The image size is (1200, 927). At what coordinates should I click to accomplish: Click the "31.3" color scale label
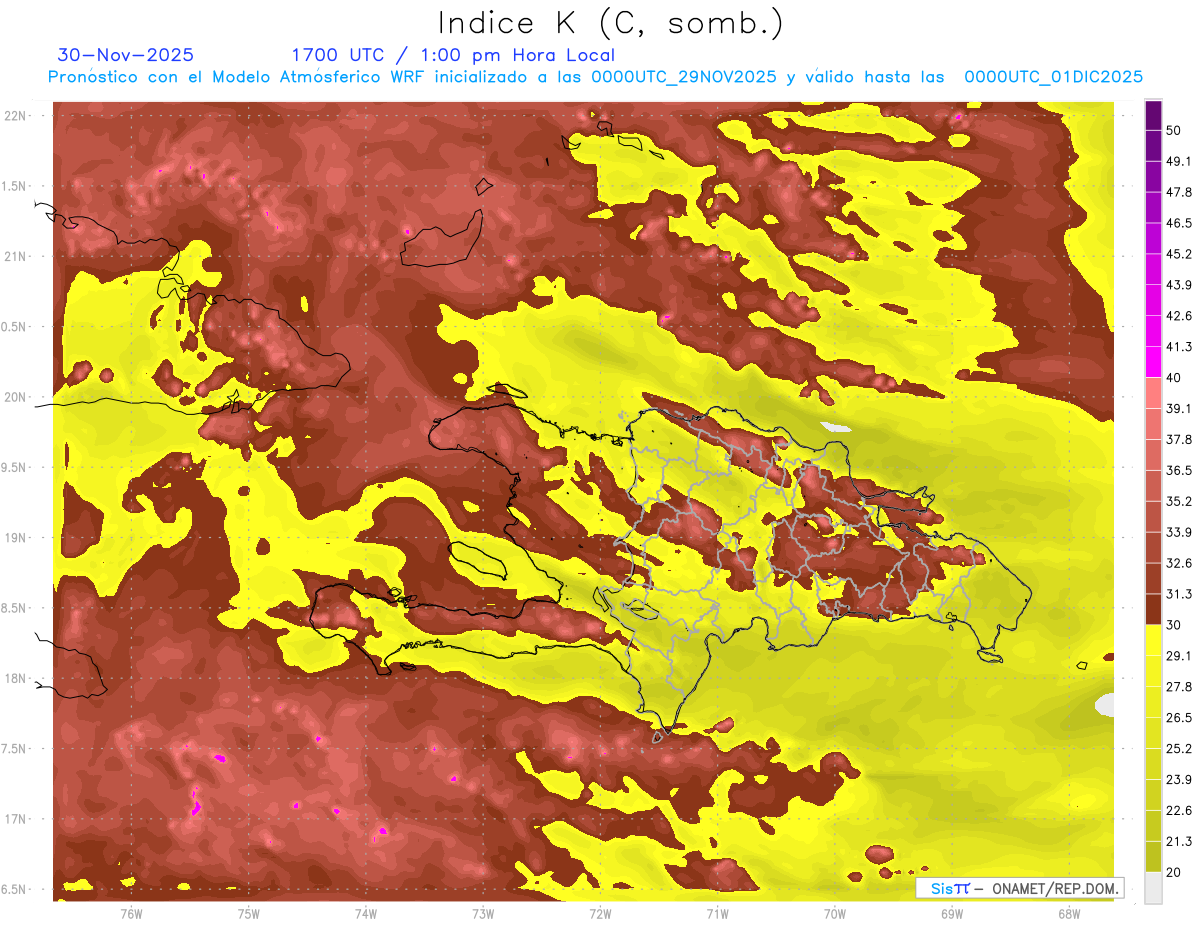point(1179,594)
